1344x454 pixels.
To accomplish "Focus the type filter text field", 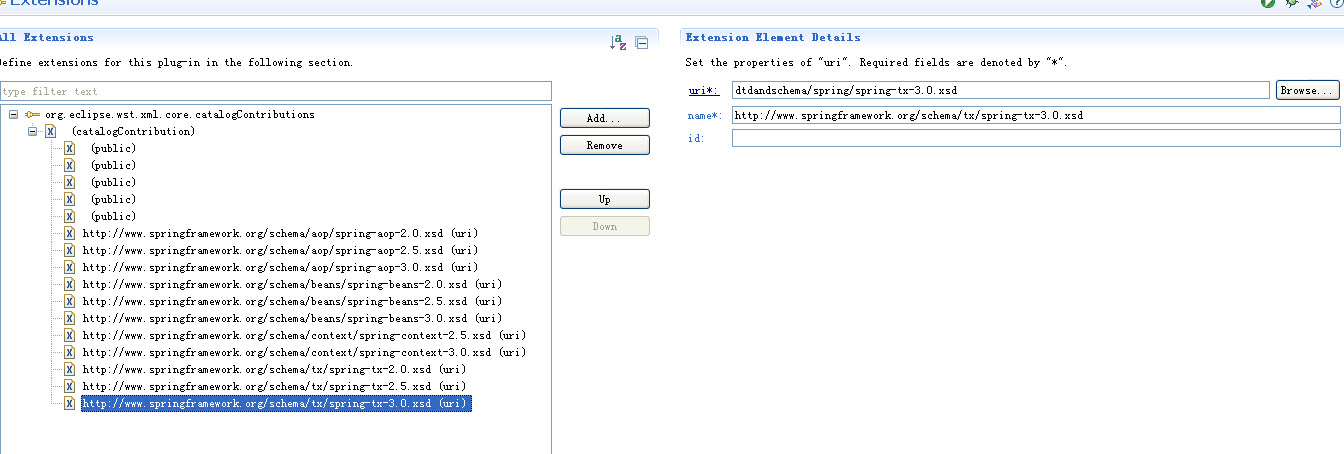I will 276,91.
